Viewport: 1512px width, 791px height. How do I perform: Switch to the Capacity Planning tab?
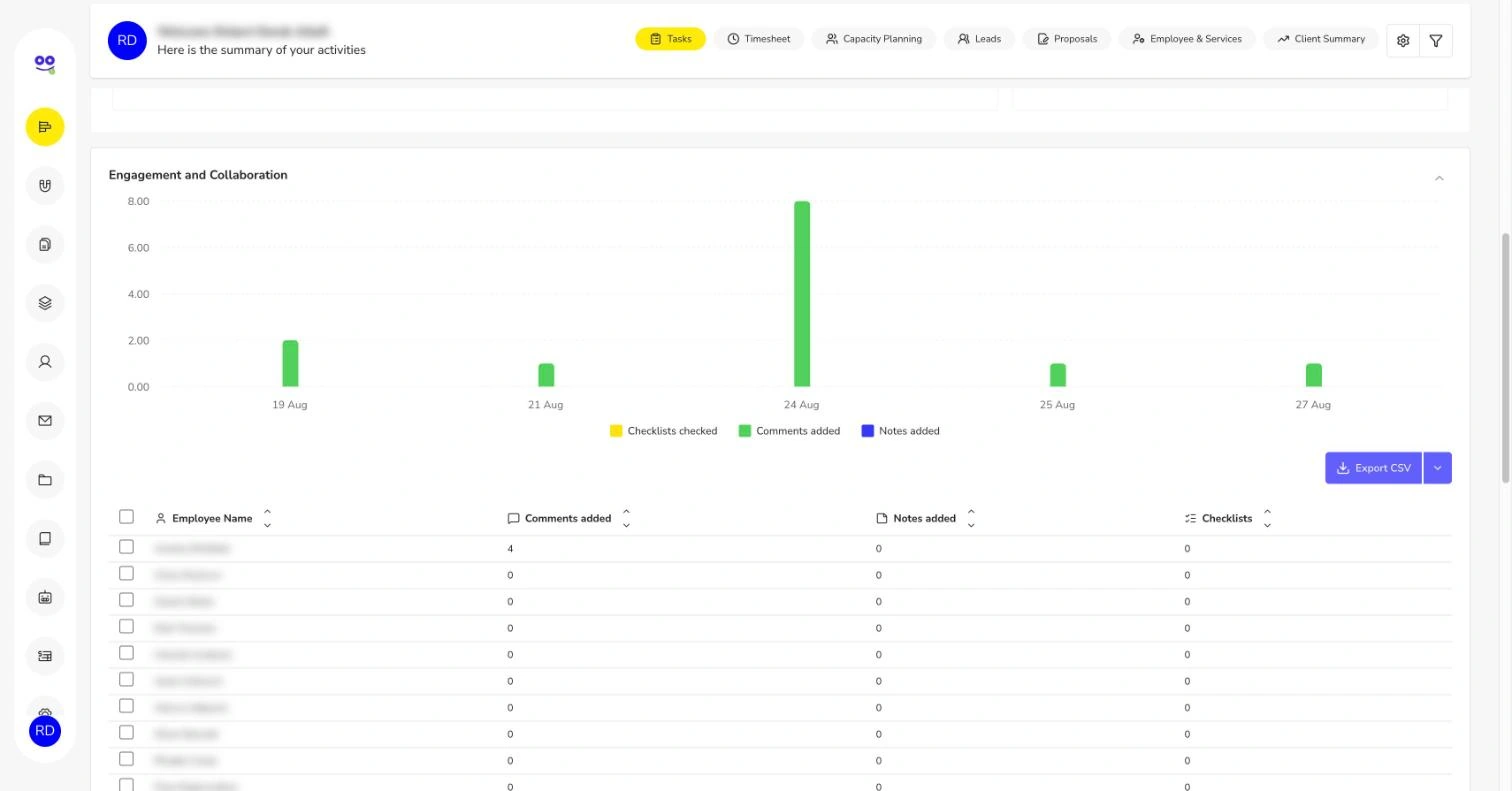coord(874,39)
